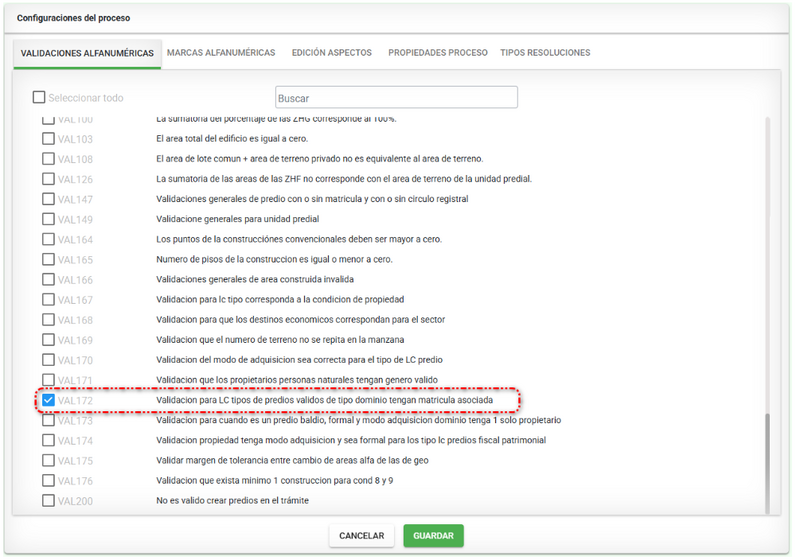Select the VAL165 checkbox
Viewport: 800px width, 560px height.
(48, 259)
